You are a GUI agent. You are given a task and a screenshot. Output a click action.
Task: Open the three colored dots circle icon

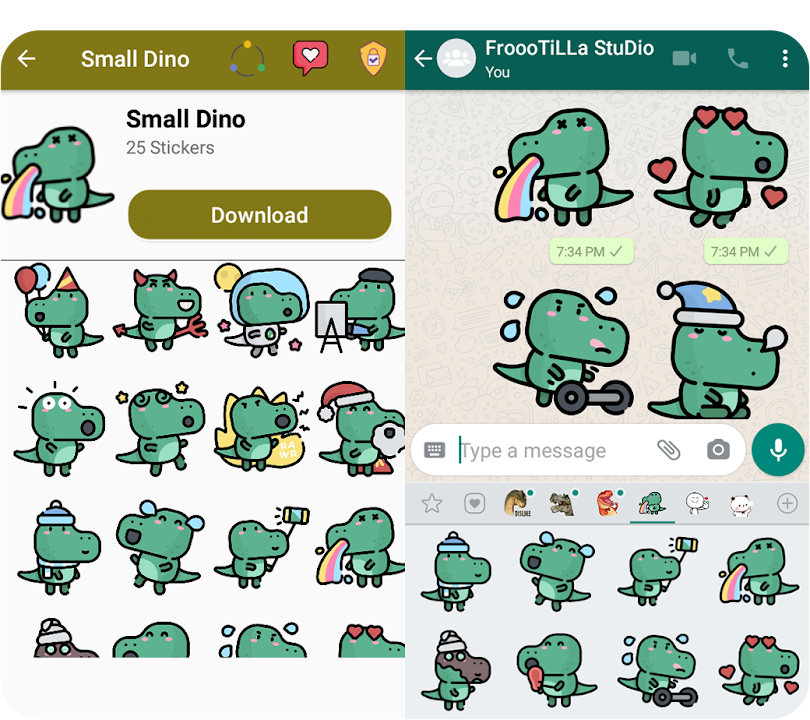pos(247,59)
